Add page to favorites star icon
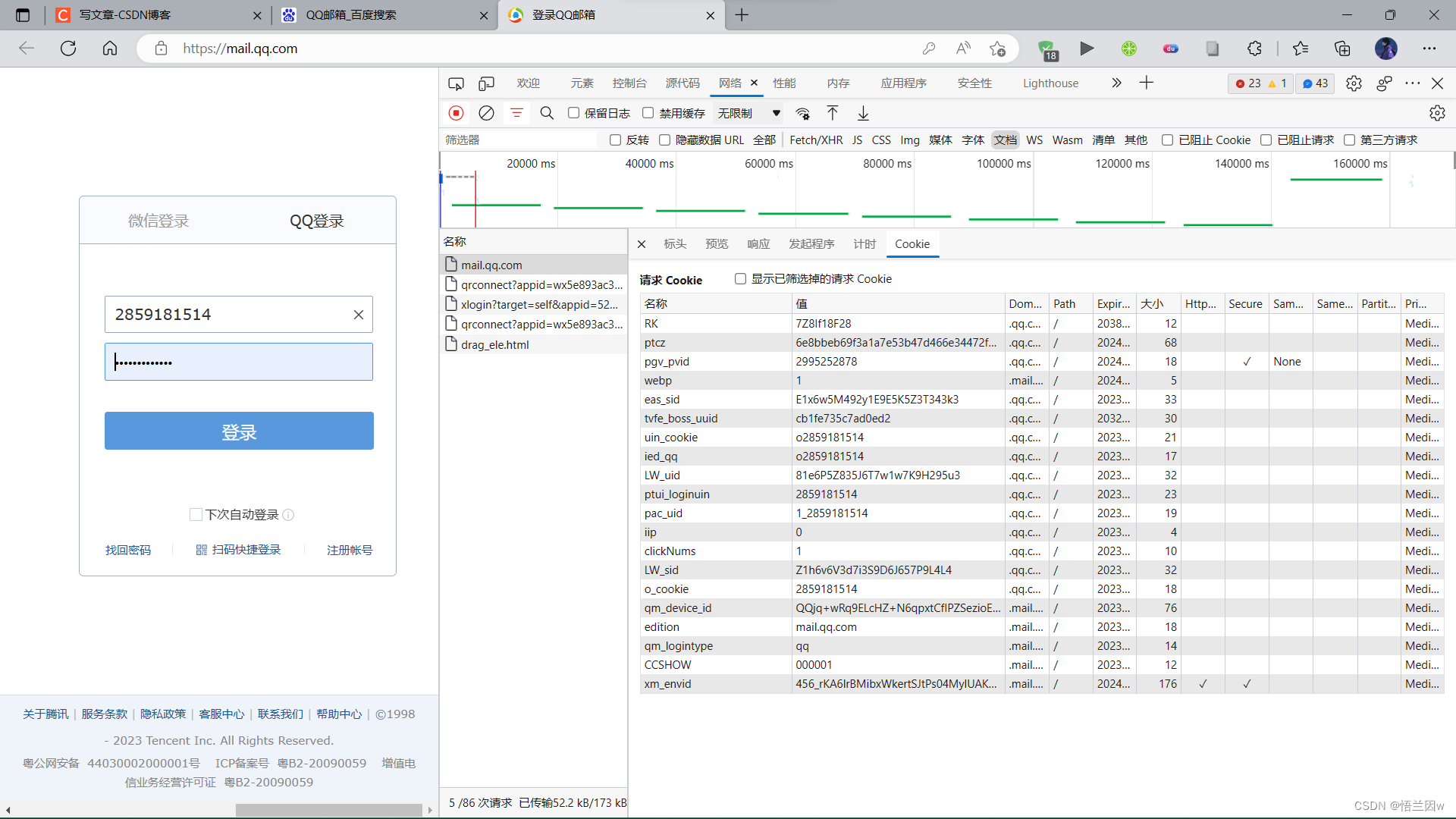The image size is (1456, 819). [x=997, y=49]
